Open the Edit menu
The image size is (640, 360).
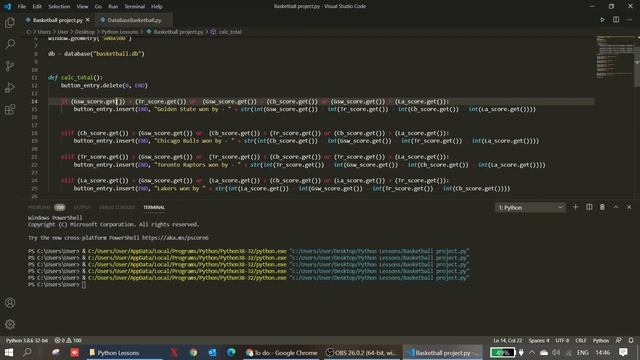pos(37,6)
